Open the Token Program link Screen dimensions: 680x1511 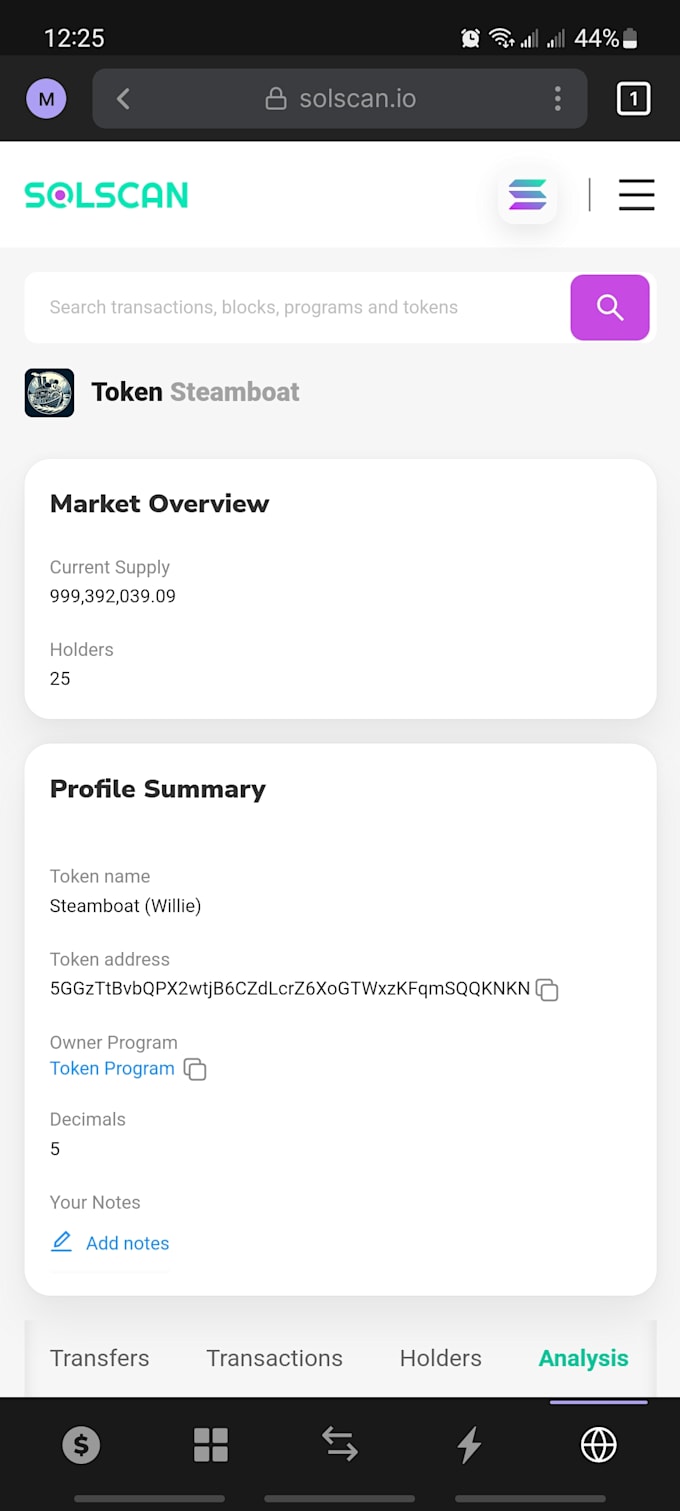(112, 1068)
